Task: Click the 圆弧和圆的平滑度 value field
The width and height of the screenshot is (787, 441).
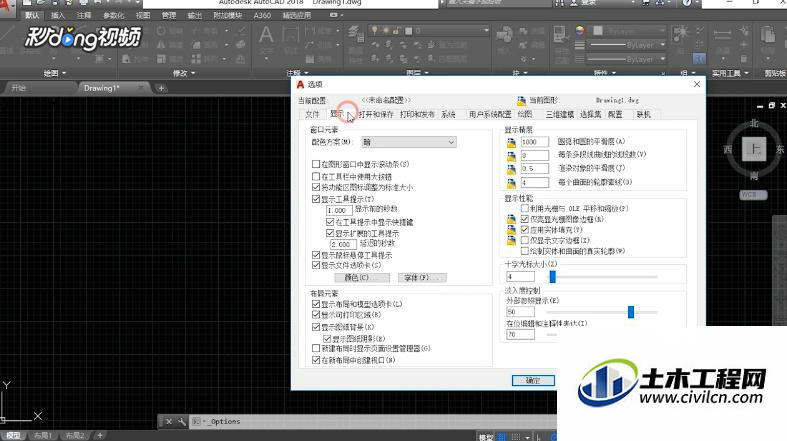Action: coord(535,142)
